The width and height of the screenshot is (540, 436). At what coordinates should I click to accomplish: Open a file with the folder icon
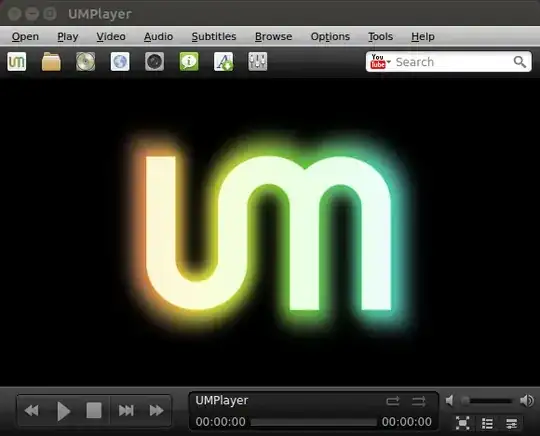tap(51, 62)
